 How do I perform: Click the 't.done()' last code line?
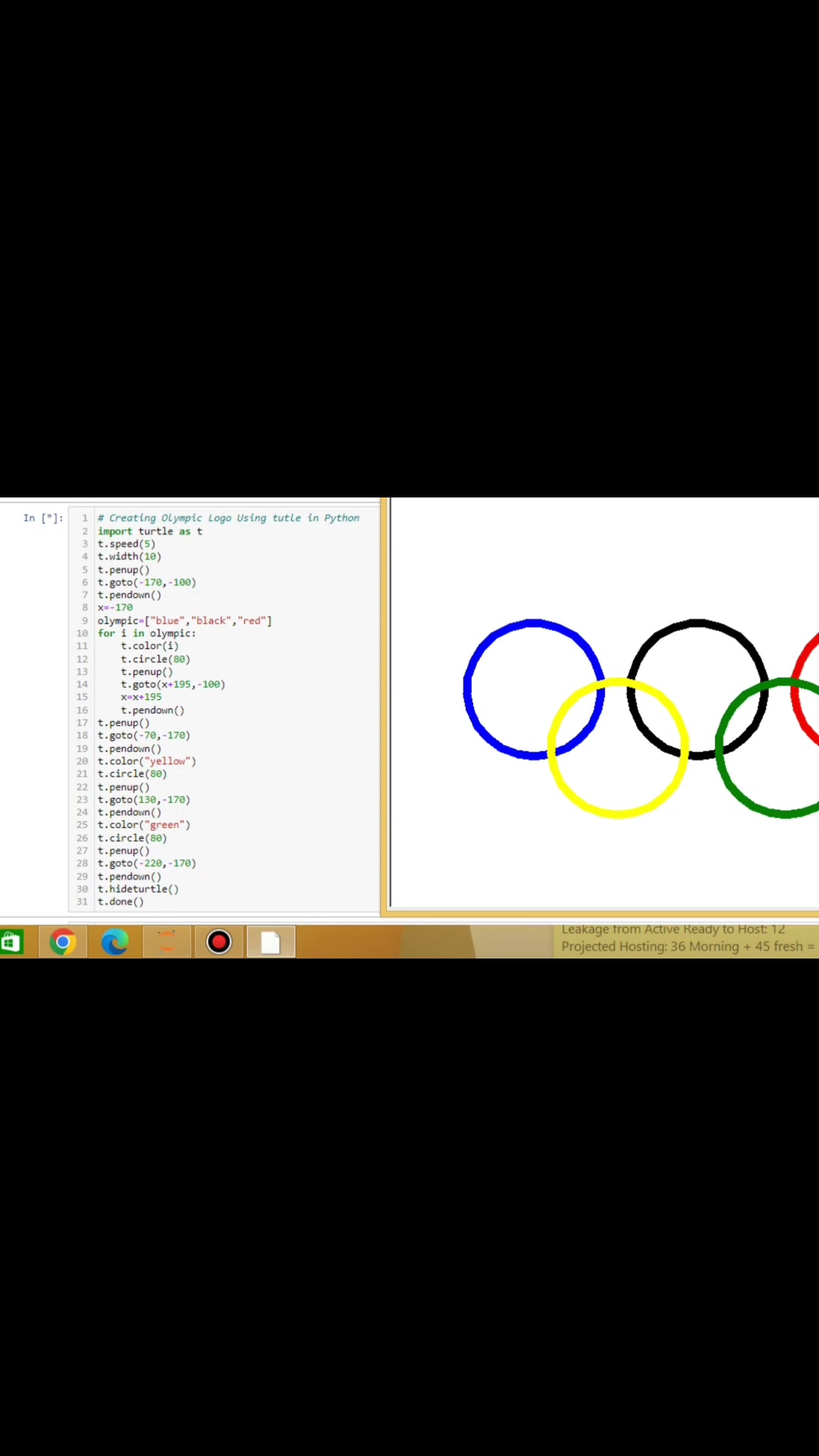pyautogui.click(x=120, y=902)
